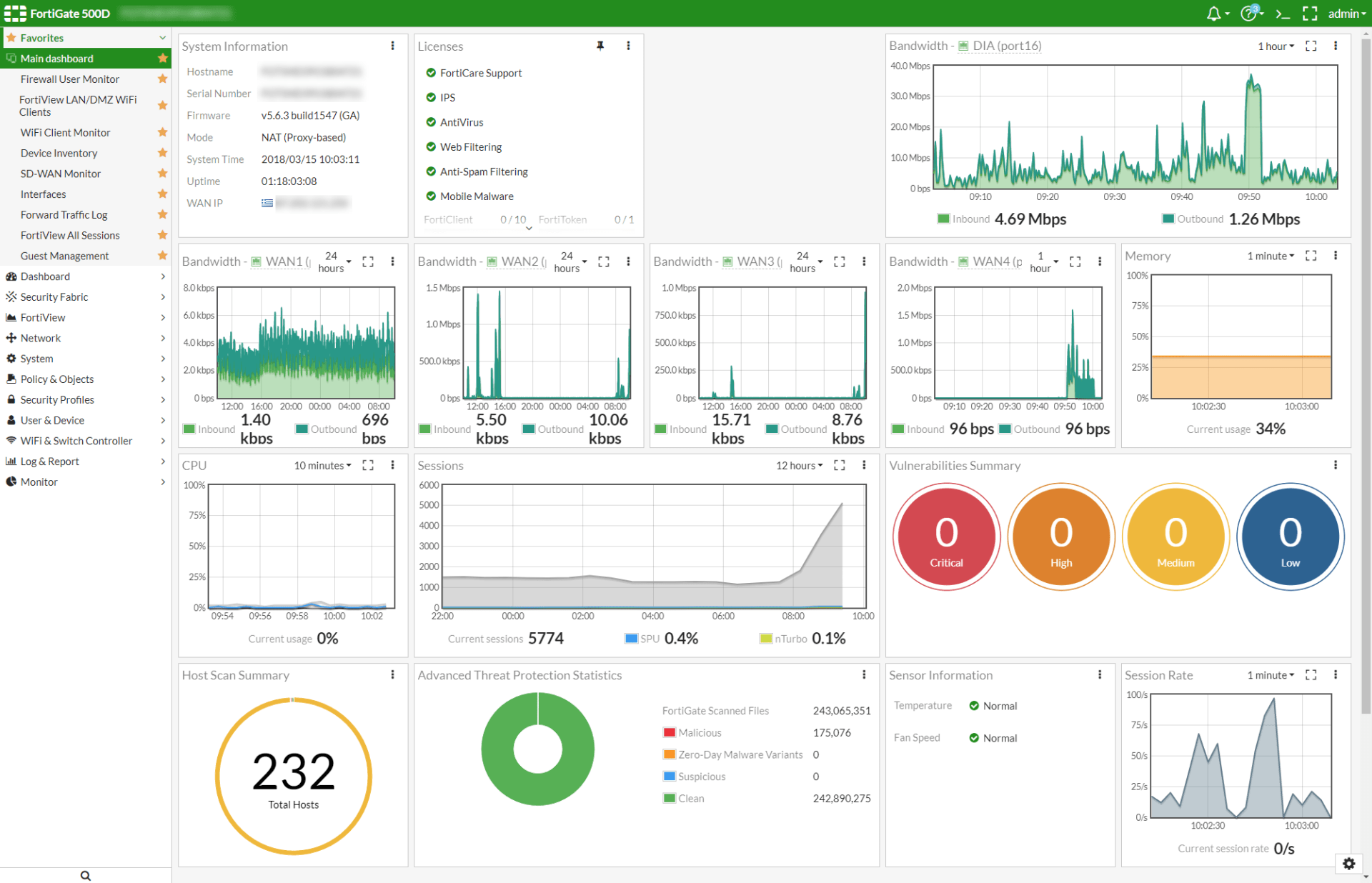Open WAN3 bandwidth widget options
The height and width of the screenshot is (883, 1372).
[864, 261]
